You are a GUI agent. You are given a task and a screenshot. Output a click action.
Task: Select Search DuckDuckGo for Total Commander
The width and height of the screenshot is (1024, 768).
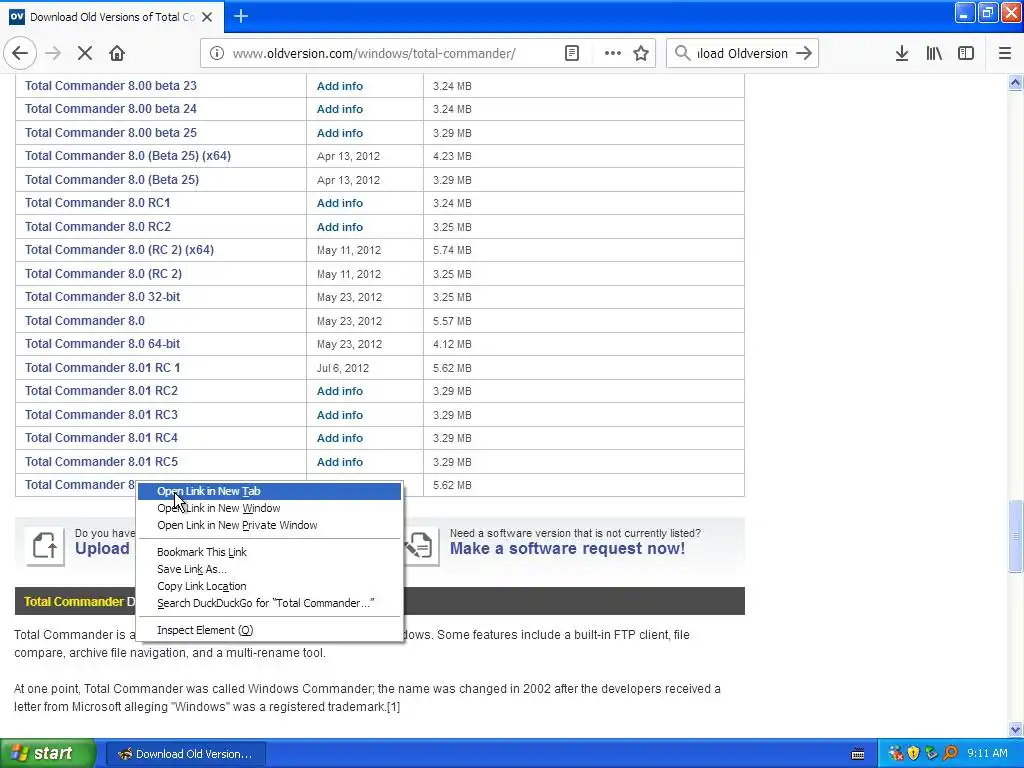[x=269, y=603]
